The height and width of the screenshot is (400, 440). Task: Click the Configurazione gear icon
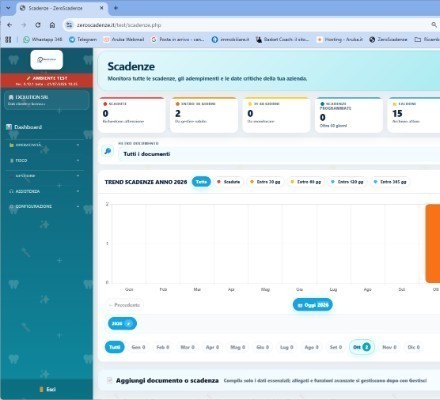12,206
